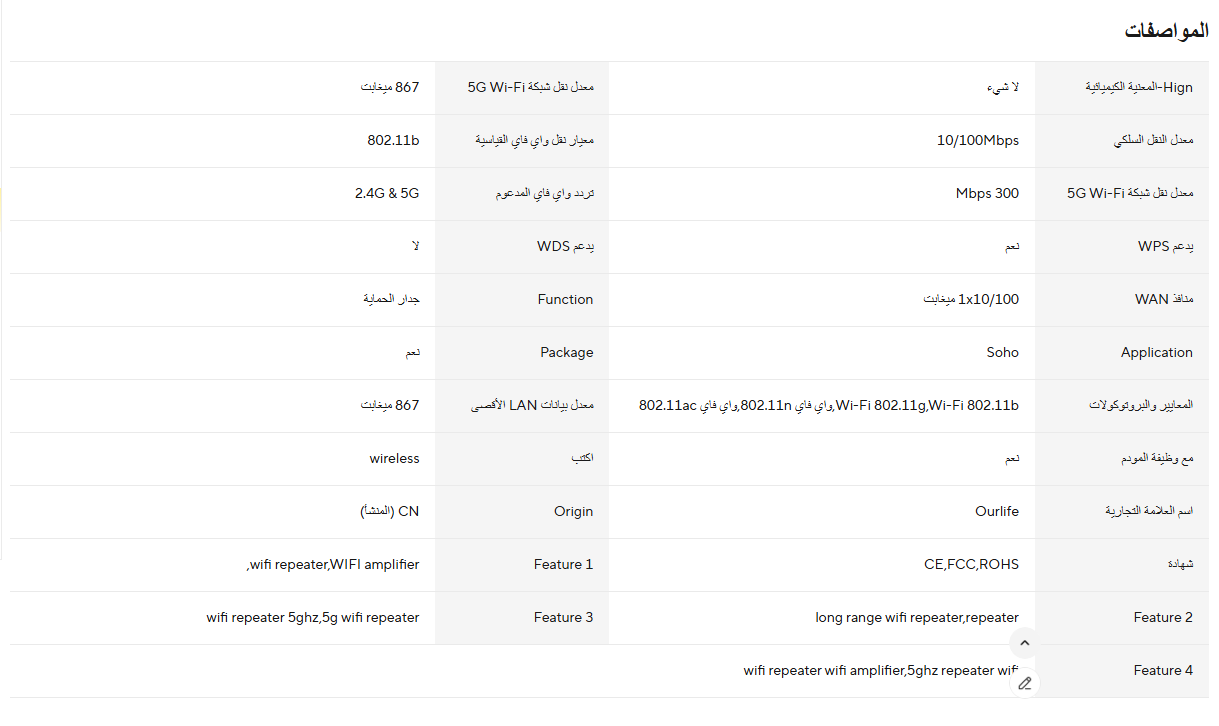Viewport: 1219px width, 726px height.
Task: Click the Feature 4 label
Action: pos(1163,671)
